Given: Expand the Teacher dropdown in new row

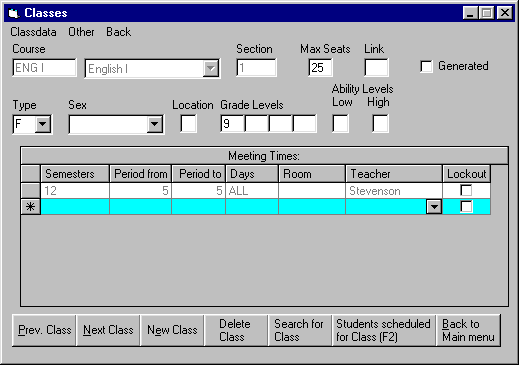Looking at the screenshot, I should click(434, 207).
